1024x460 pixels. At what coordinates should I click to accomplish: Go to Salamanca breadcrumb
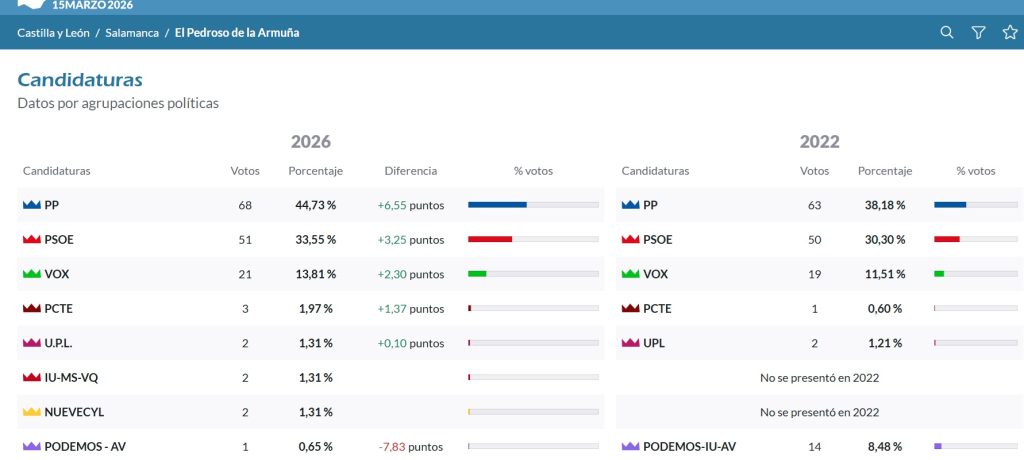point(132,33)
